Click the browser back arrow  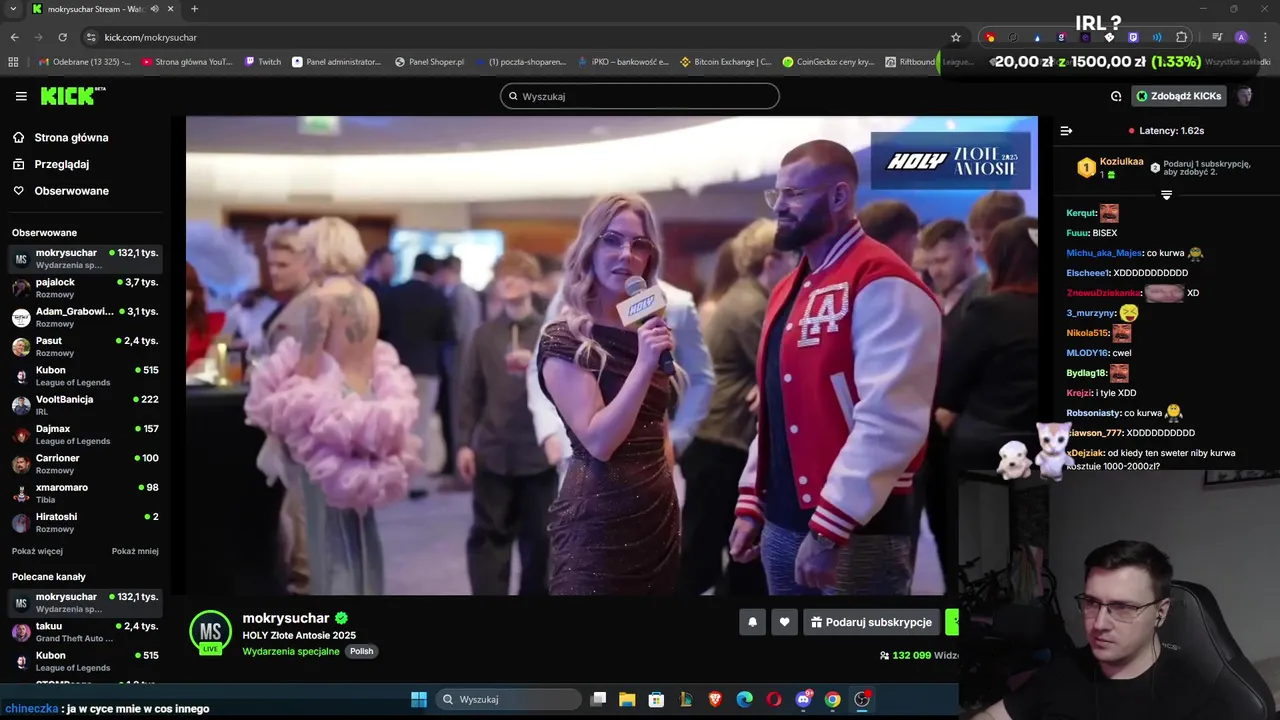click(x=14, y=37)
